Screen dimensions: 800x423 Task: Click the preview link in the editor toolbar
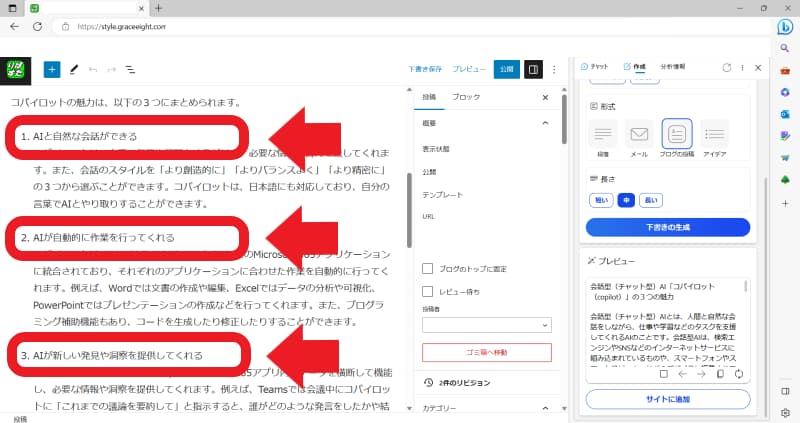(469, 69)
